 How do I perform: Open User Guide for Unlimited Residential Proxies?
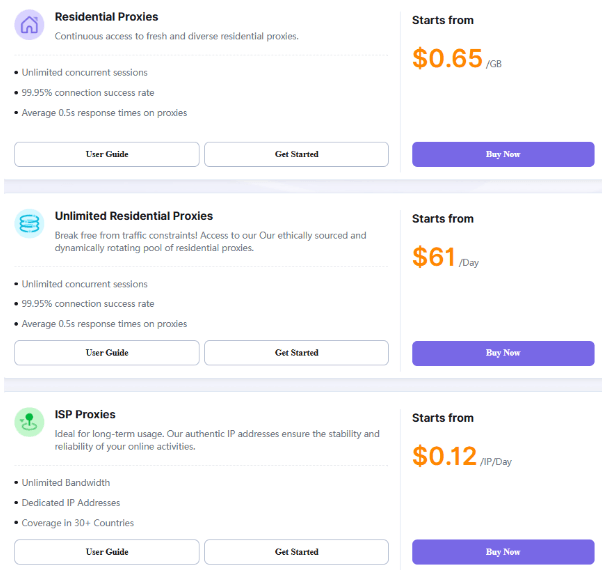click(x=107, y=353)
